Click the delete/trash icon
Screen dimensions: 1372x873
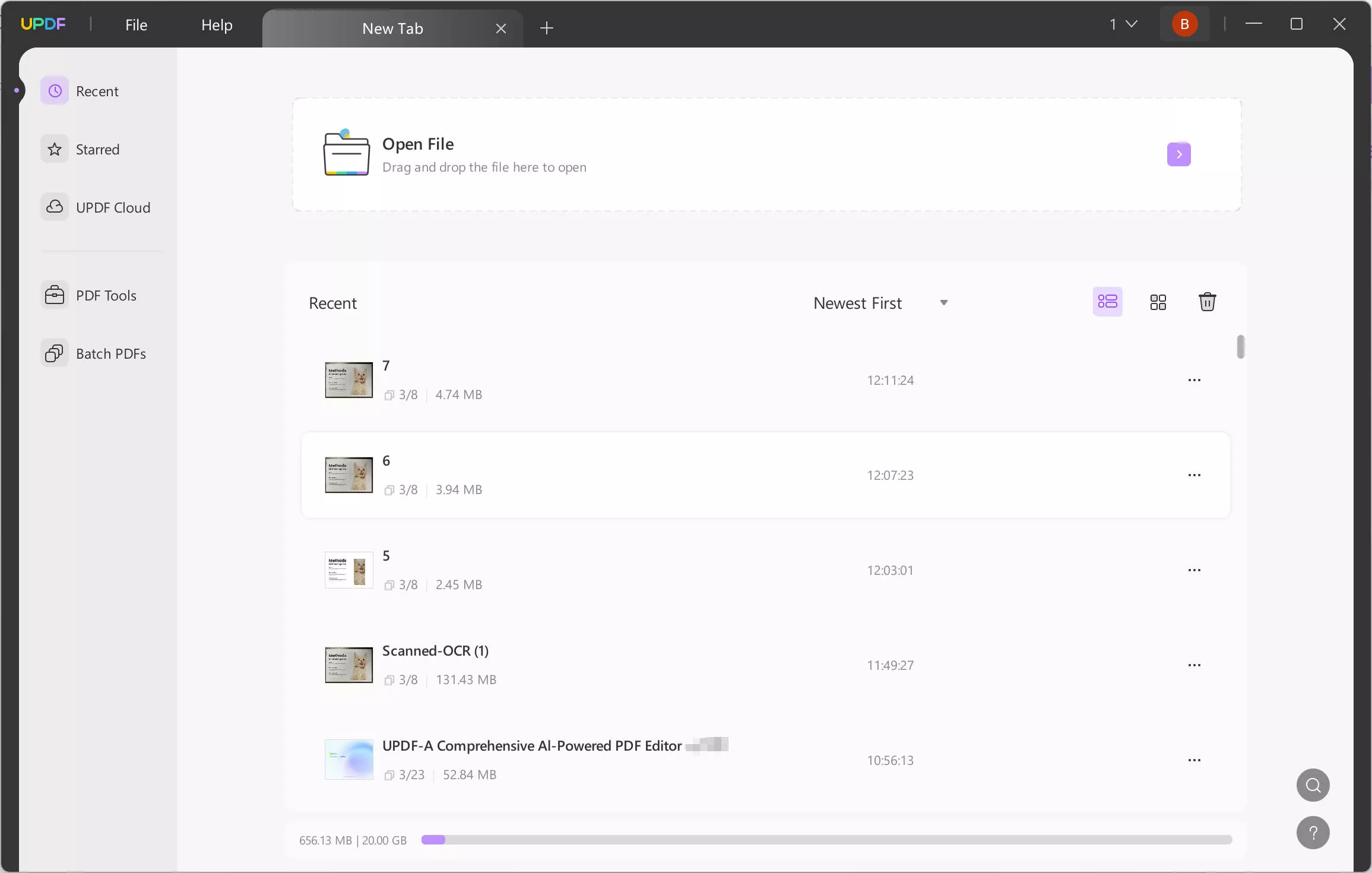(x=1207, y=302)
